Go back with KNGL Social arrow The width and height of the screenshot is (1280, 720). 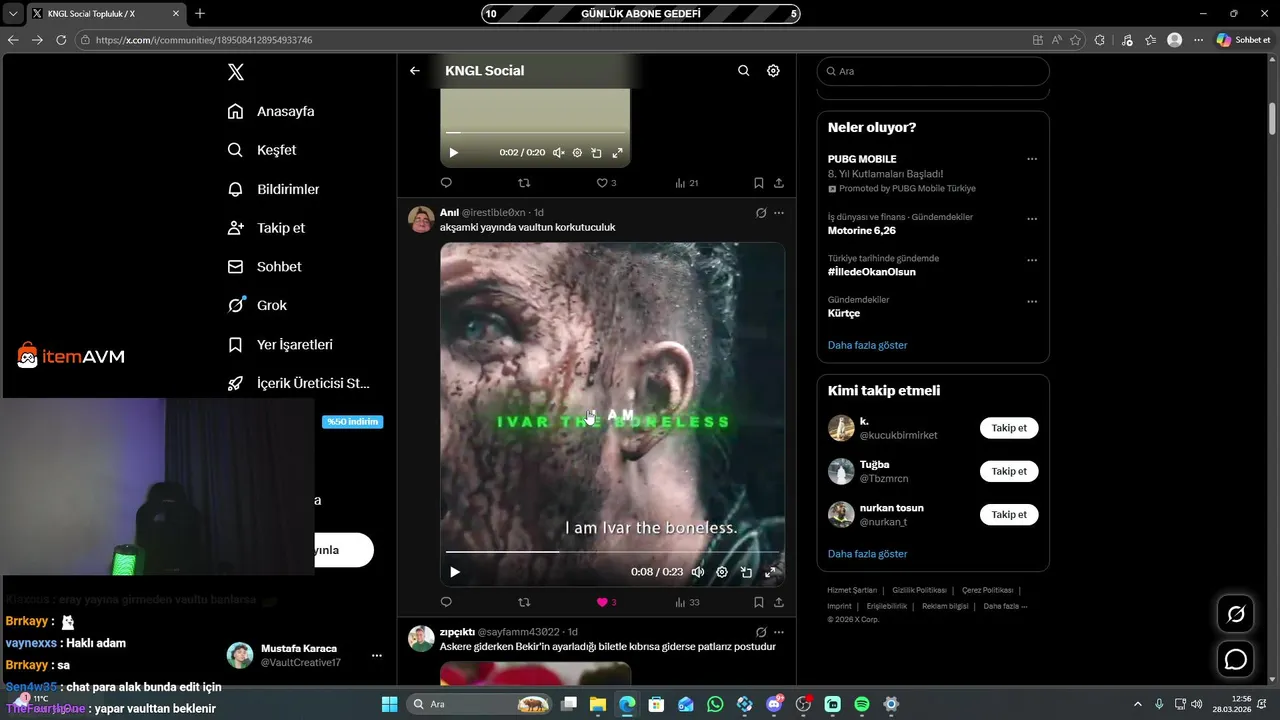click(x=415, y=71)
